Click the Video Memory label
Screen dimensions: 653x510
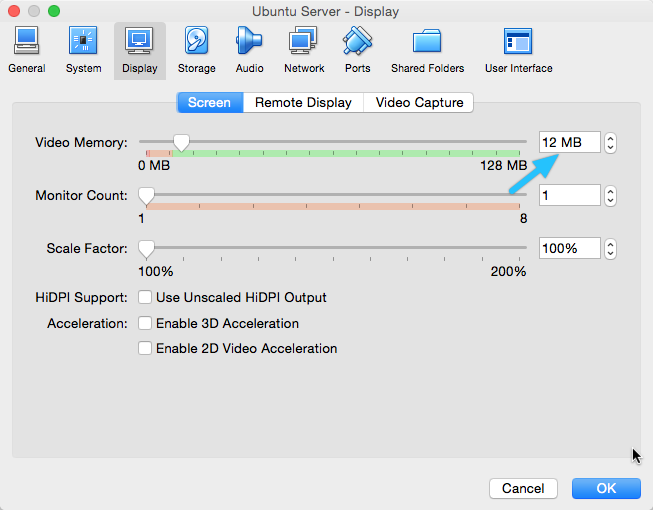point(81,142)
